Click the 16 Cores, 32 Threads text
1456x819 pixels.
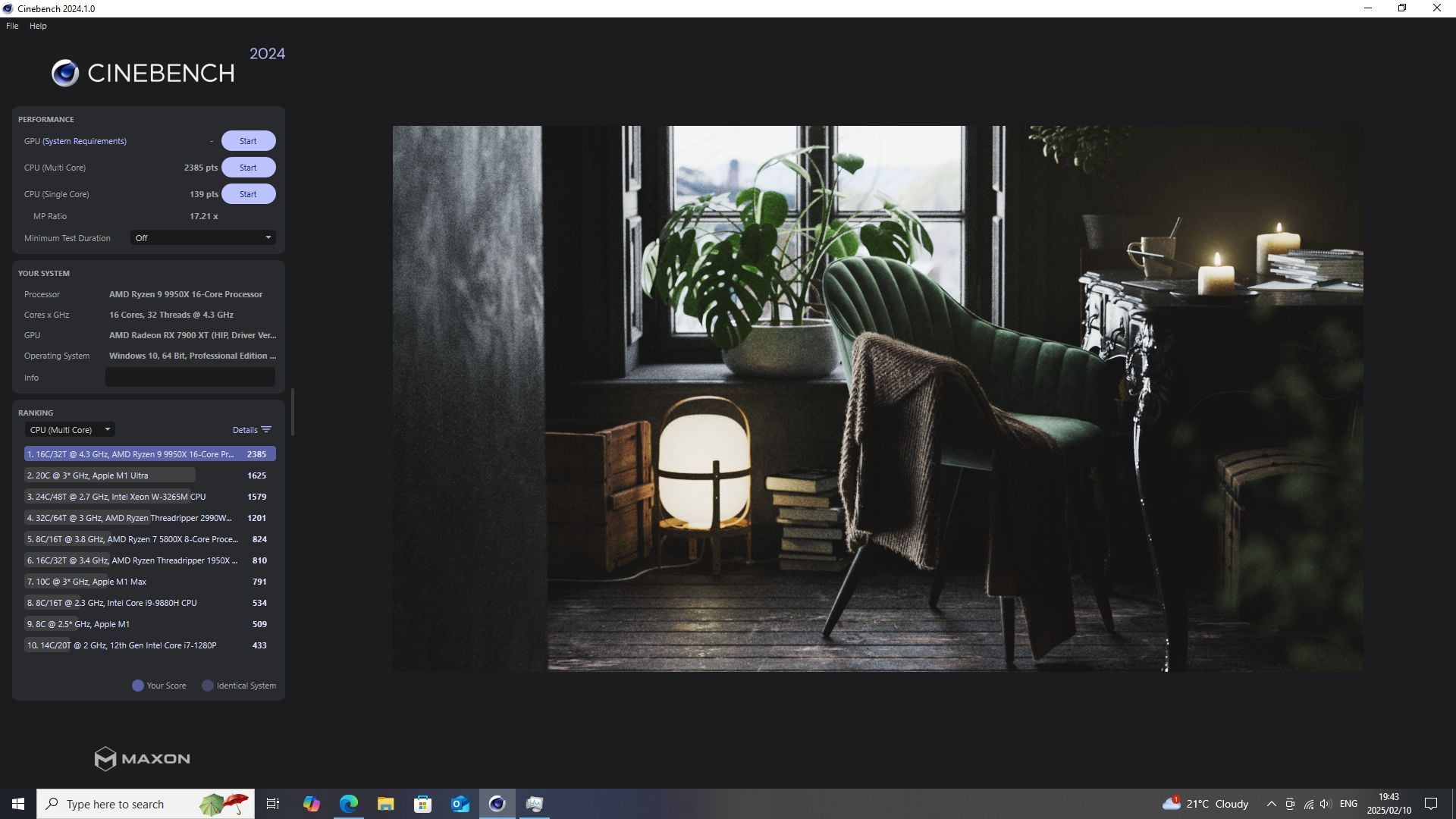tap(171, 315)
